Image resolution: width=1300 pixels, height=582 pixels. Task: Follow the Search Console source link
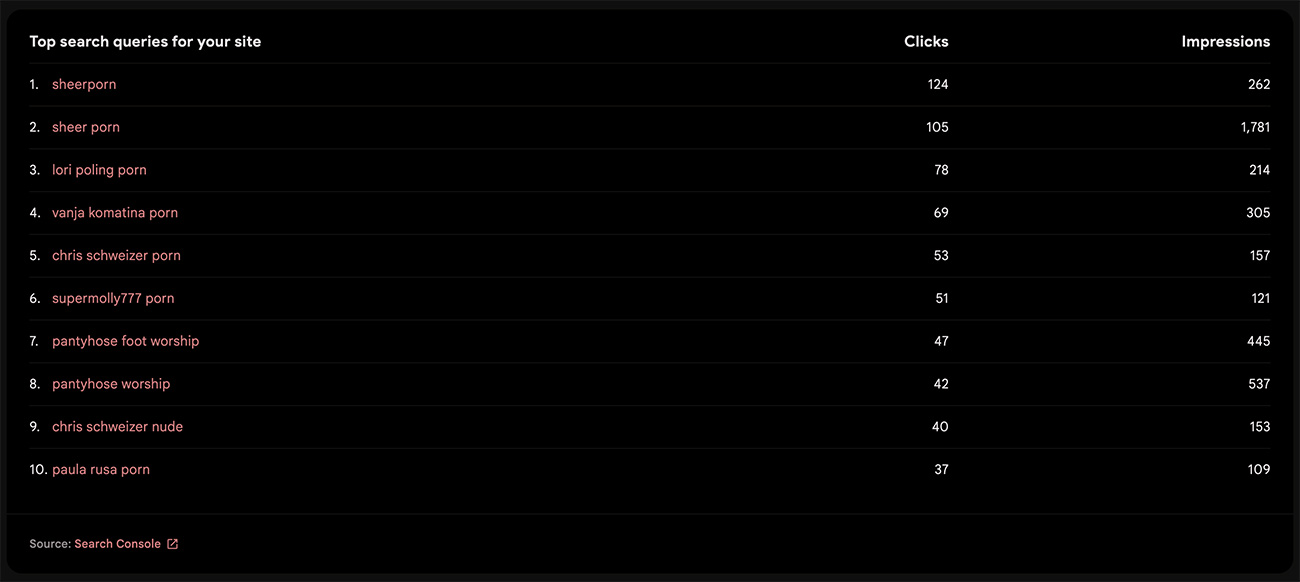point(117,544)
